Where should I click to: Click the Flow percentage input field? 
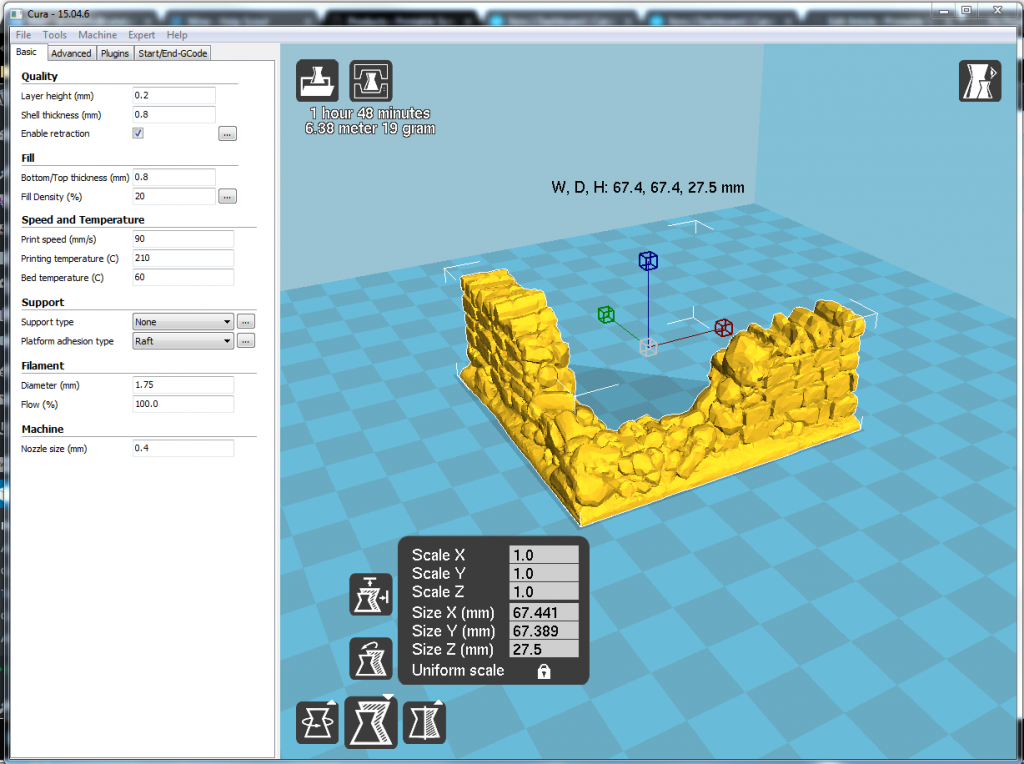click(183, 404)
